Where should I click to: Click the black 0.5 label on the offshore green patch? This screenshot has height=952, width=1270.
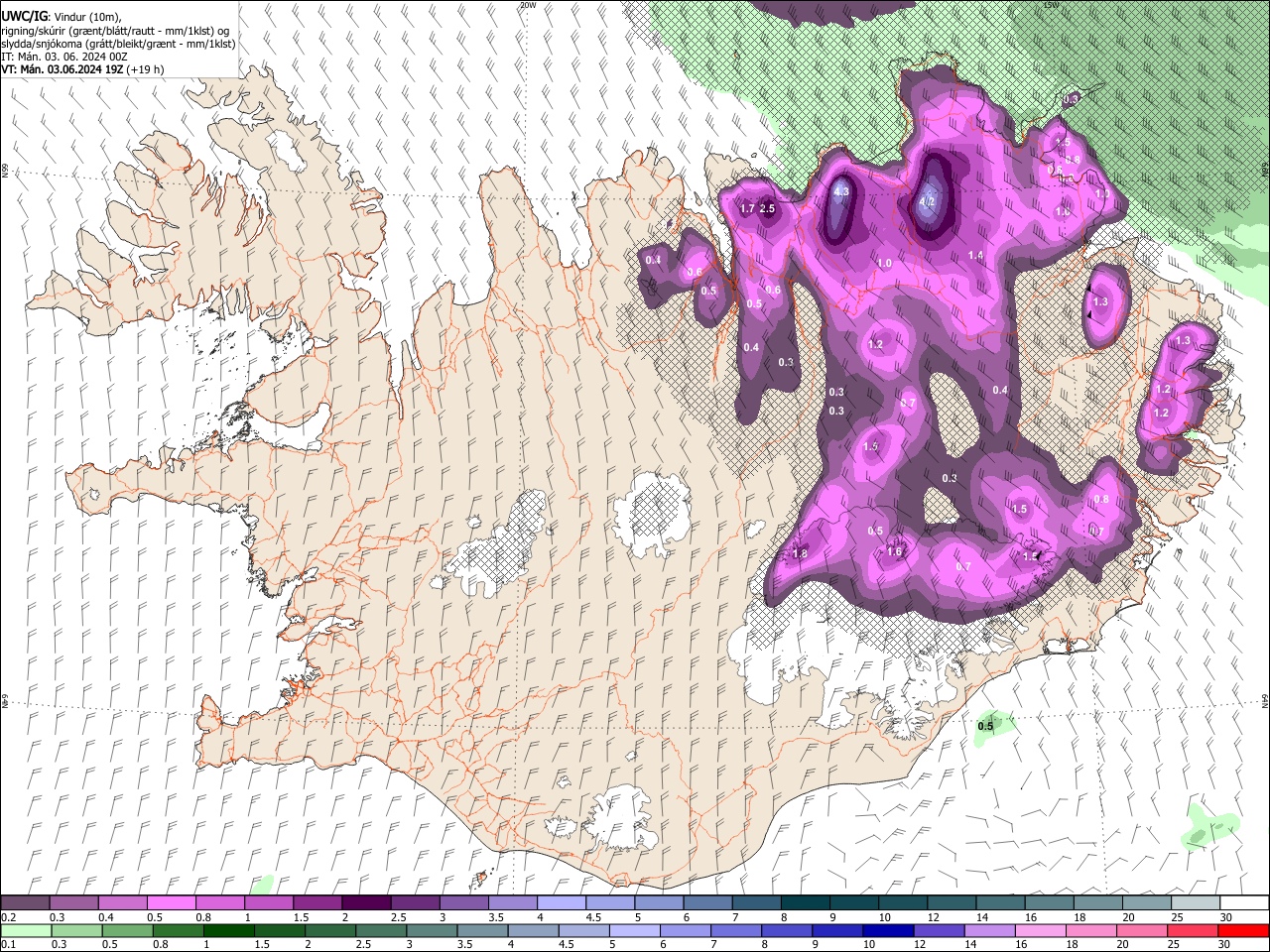tap(985, 727)
